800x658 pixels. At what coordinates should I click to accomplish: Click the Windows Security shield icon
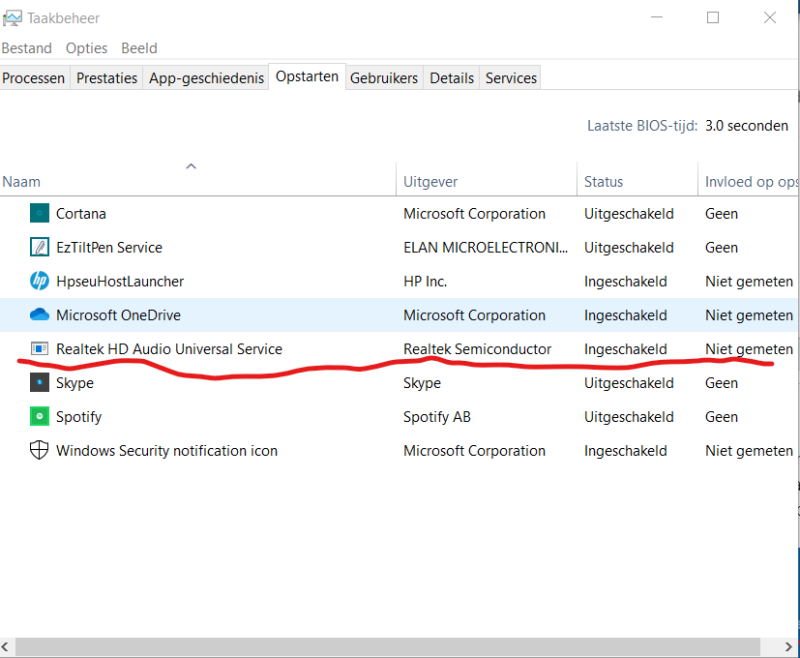click(x=39, y=451)
